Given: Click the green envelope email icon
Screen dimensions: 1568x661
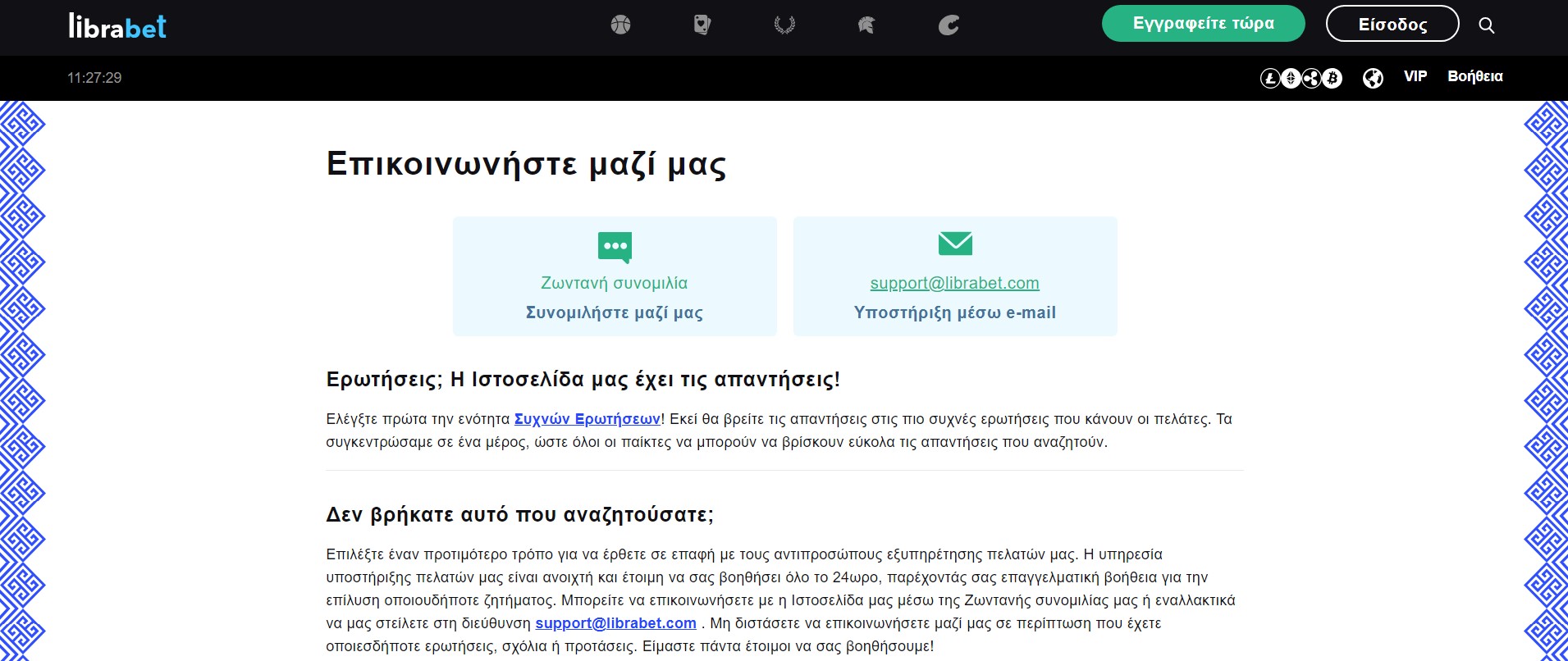Looking at the screenshot, I should [x=955, y=244].
